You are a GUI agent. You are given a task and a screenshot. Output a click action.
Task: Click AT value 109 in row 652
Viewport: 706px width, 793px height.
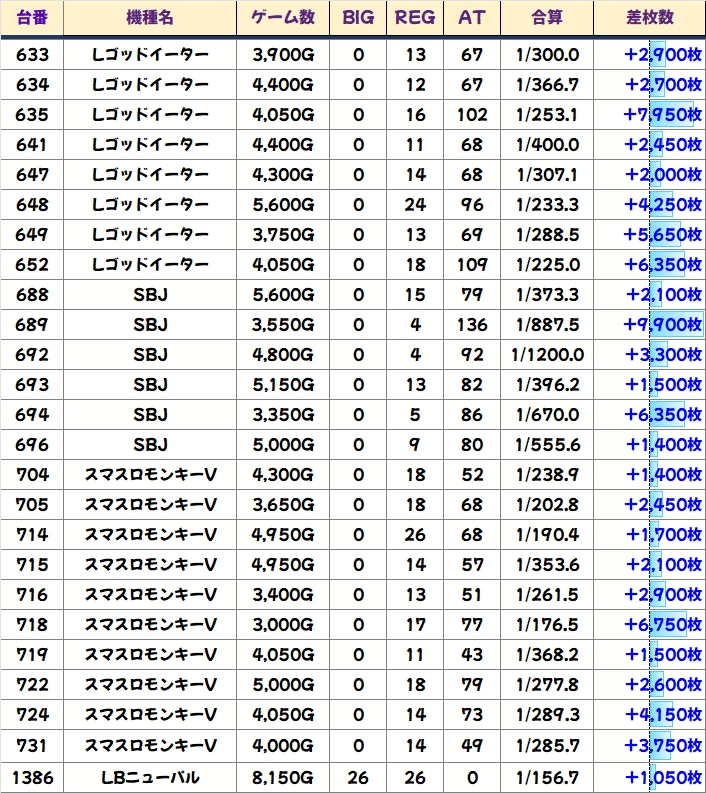coord(472,265)
